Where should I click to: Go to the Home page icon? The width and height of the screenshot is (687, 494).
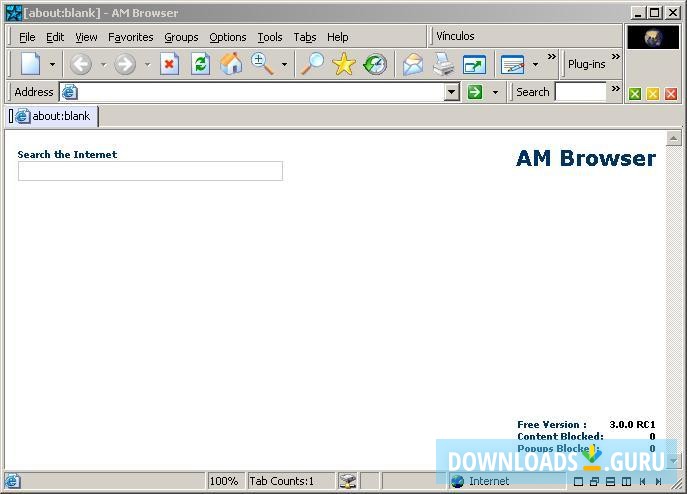[x=231, y=64]
